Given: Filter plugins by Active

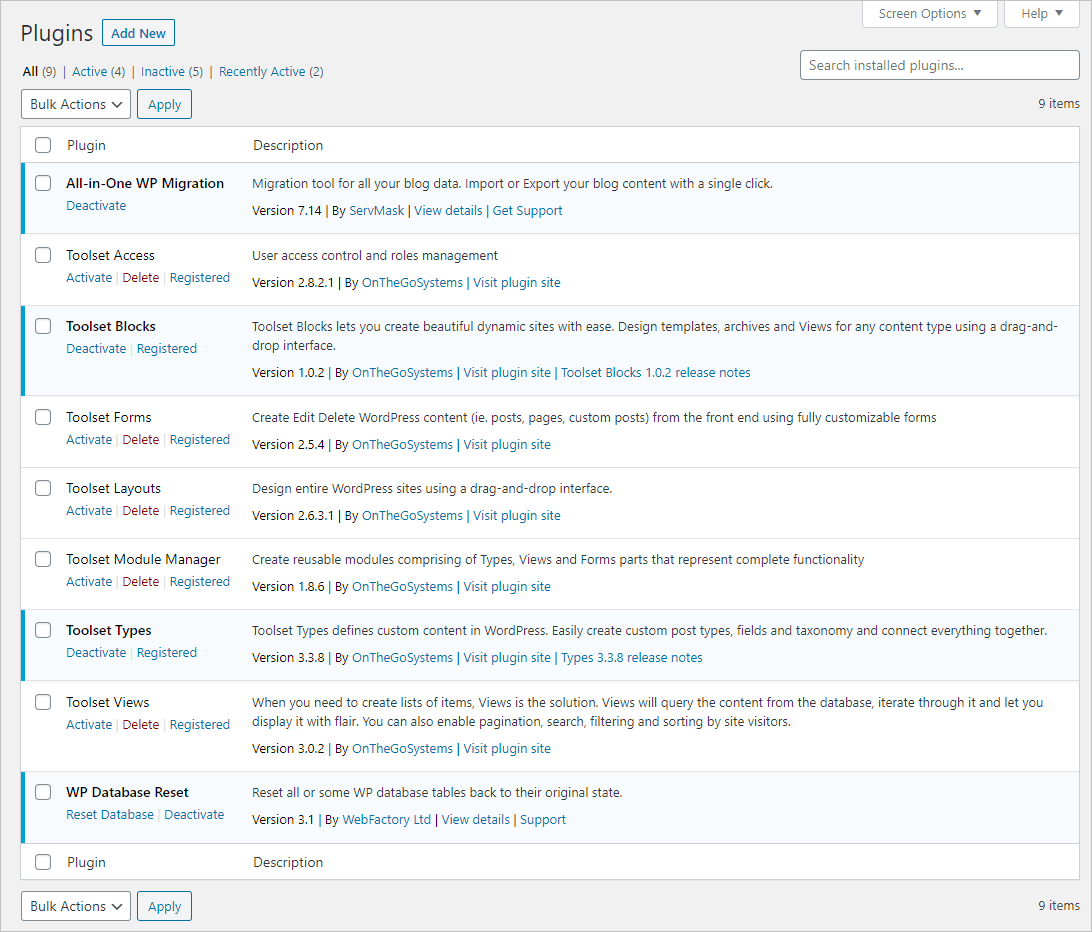Looking at the screenshot, I should (90, 72).
